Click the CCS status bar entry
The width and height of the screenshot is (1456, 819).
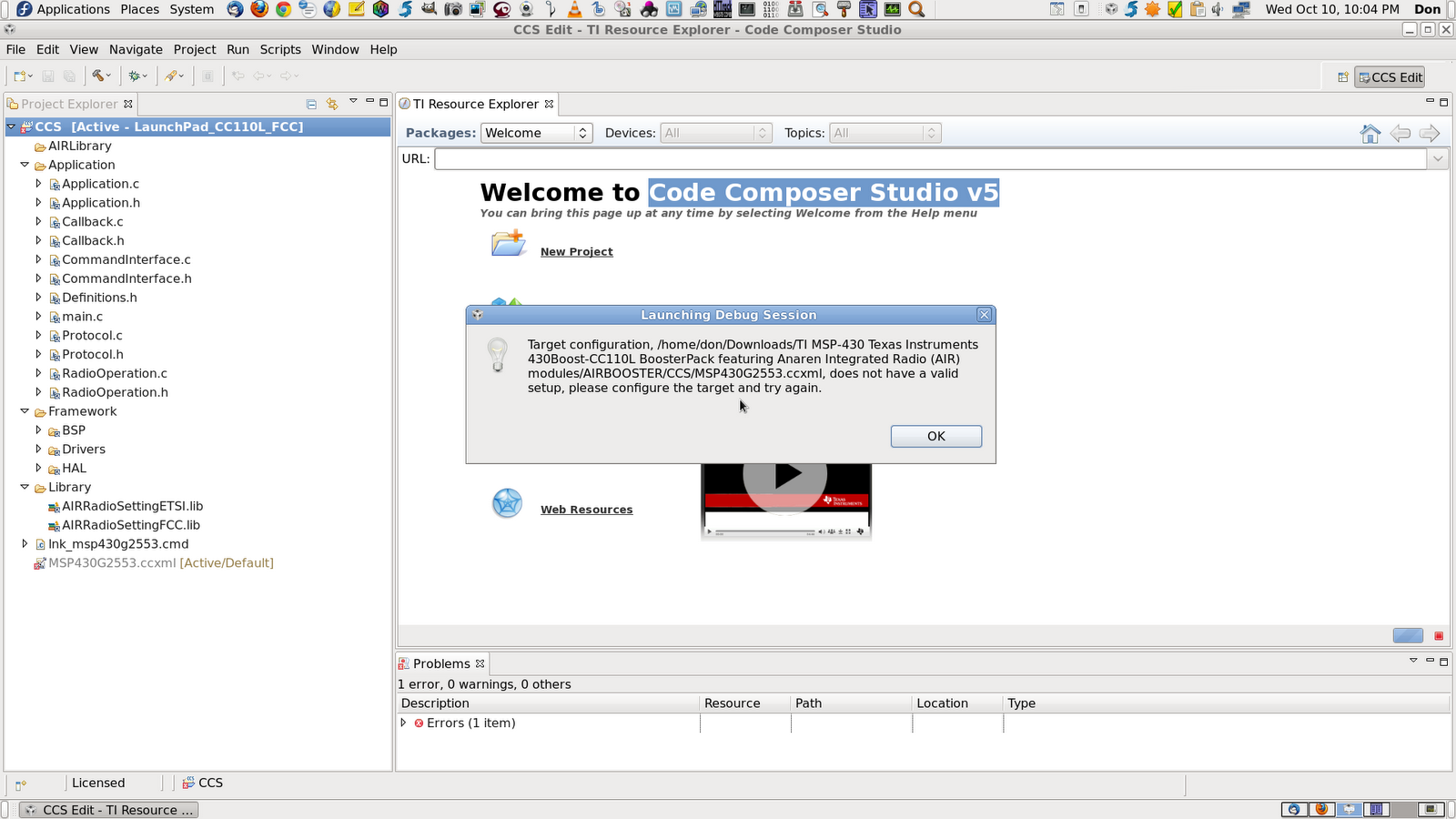click(x=202, y=783)
